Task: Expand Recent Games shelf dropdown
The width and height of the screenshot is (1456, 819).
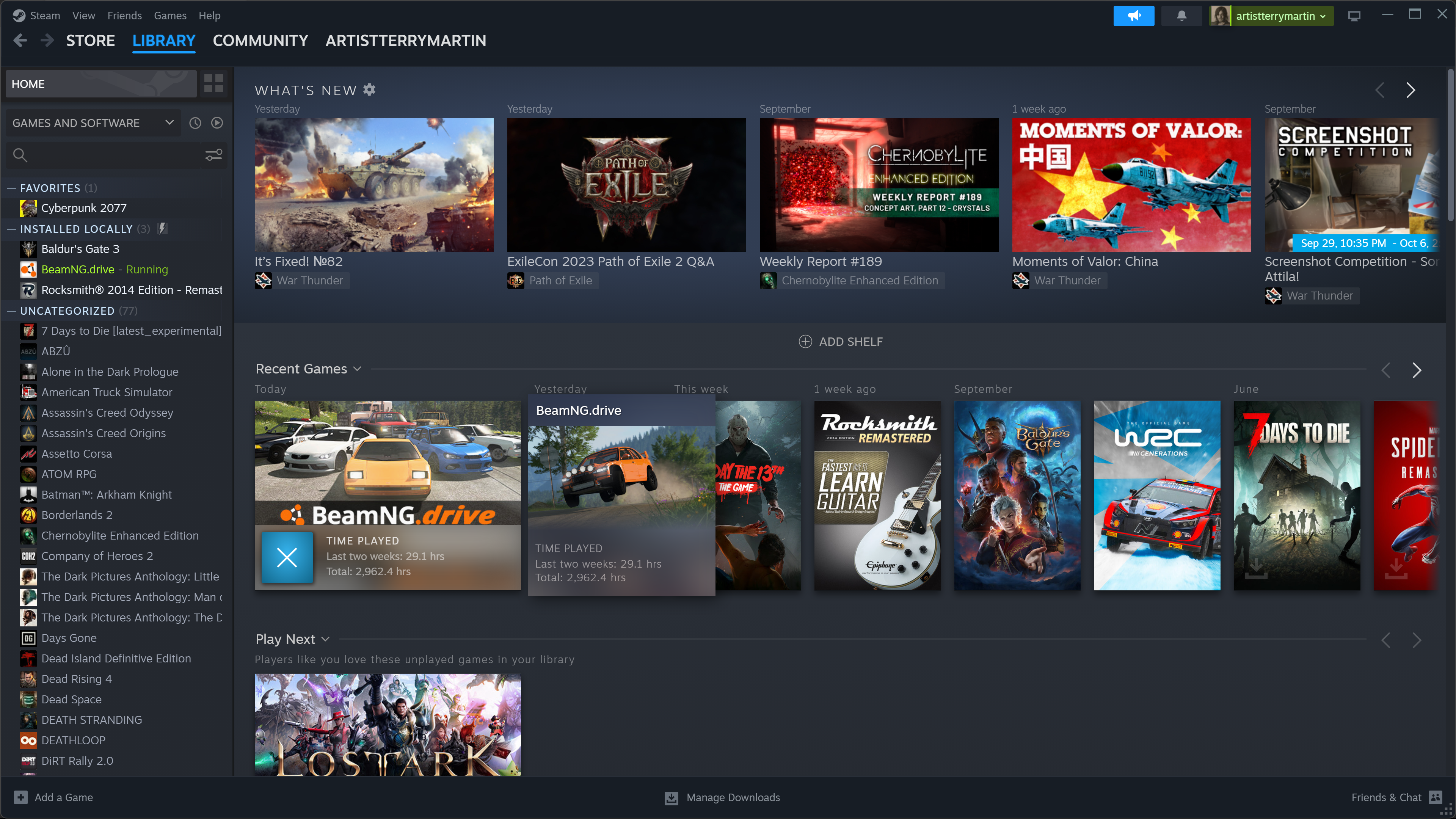Action: (x=357, y=369)
